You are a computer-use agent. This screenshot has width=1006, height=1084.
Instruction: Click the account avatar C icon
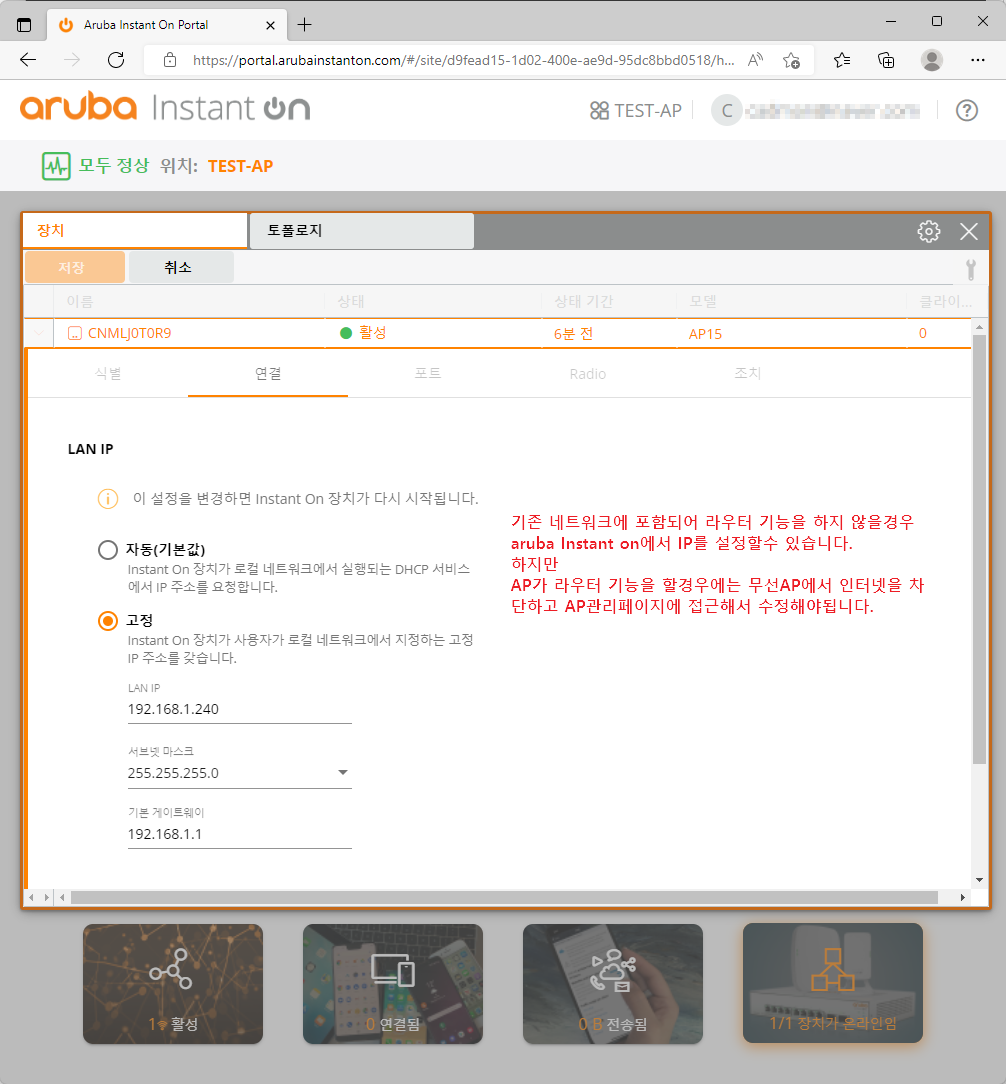pos(727,111)
